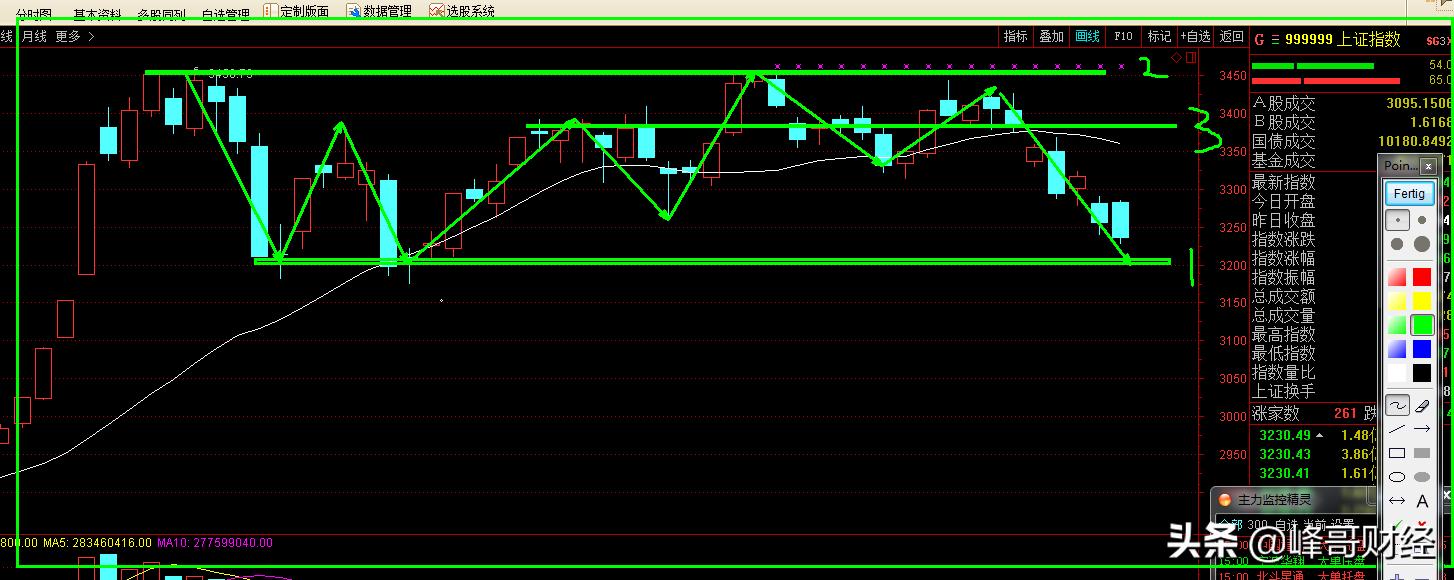
Task: Select the filled rectangle tool
Action: (x=1422, y=453)
